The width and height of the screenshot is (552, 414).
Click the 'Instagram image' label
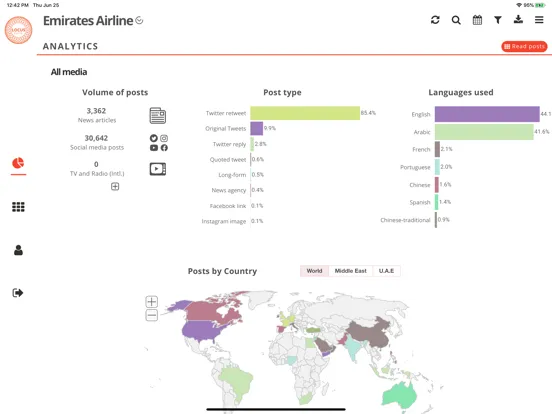tap(224, 221)
